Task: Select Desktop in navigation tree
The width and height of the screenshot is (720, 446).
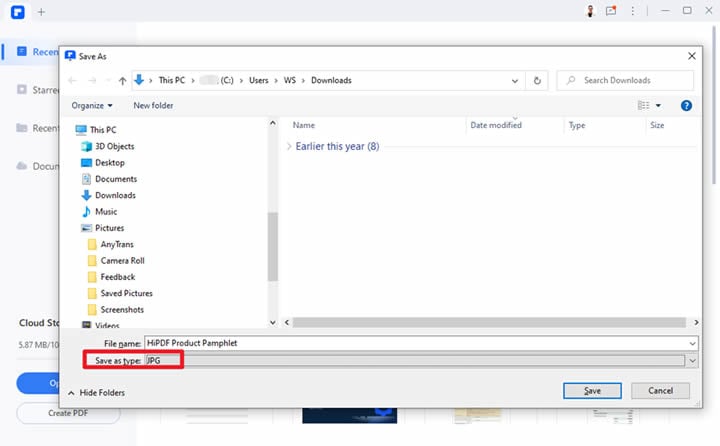Action: pos(103,163)
